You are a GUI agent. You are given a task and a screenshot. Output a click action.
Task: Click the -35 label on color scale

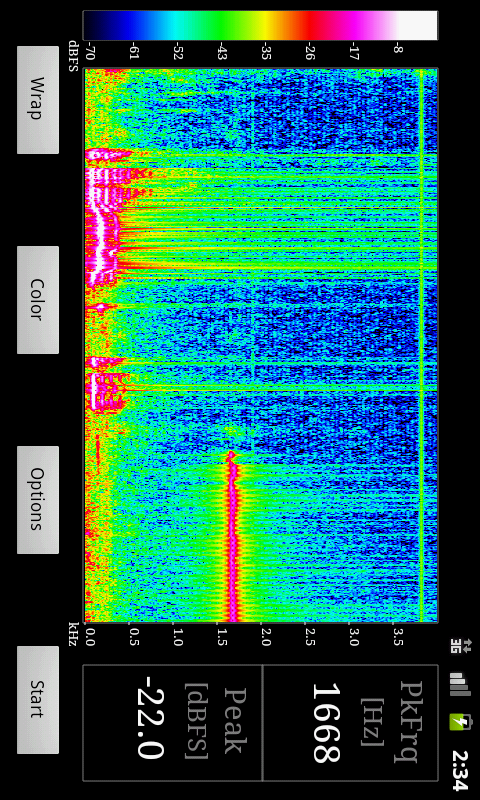coord(266,53)
